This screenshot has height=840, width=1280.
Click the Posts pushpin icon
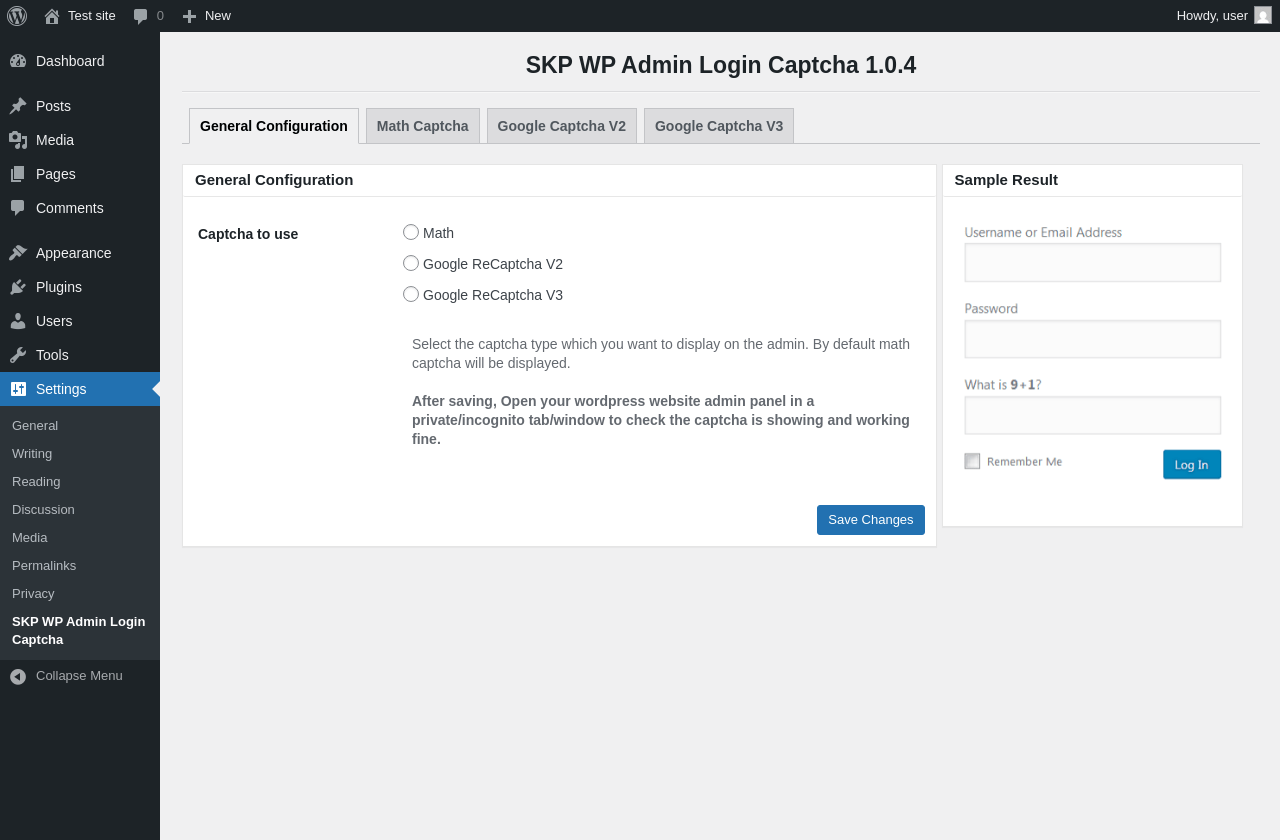tap(18, 106)
